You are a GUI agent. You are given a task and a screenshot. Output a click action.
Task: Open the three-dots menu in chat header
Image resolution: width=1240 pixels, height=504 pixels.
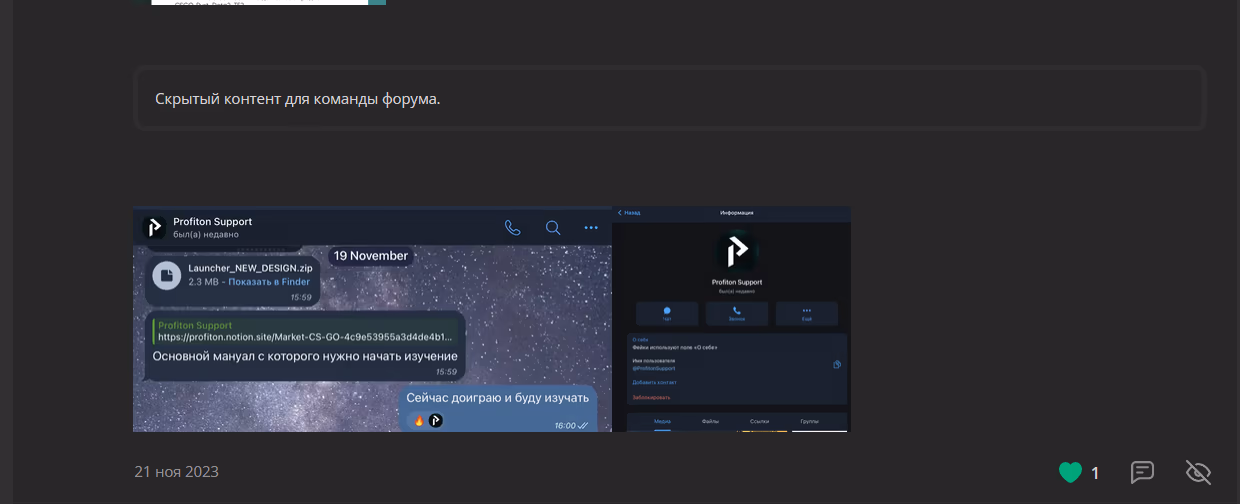click(x=591, y=227)
